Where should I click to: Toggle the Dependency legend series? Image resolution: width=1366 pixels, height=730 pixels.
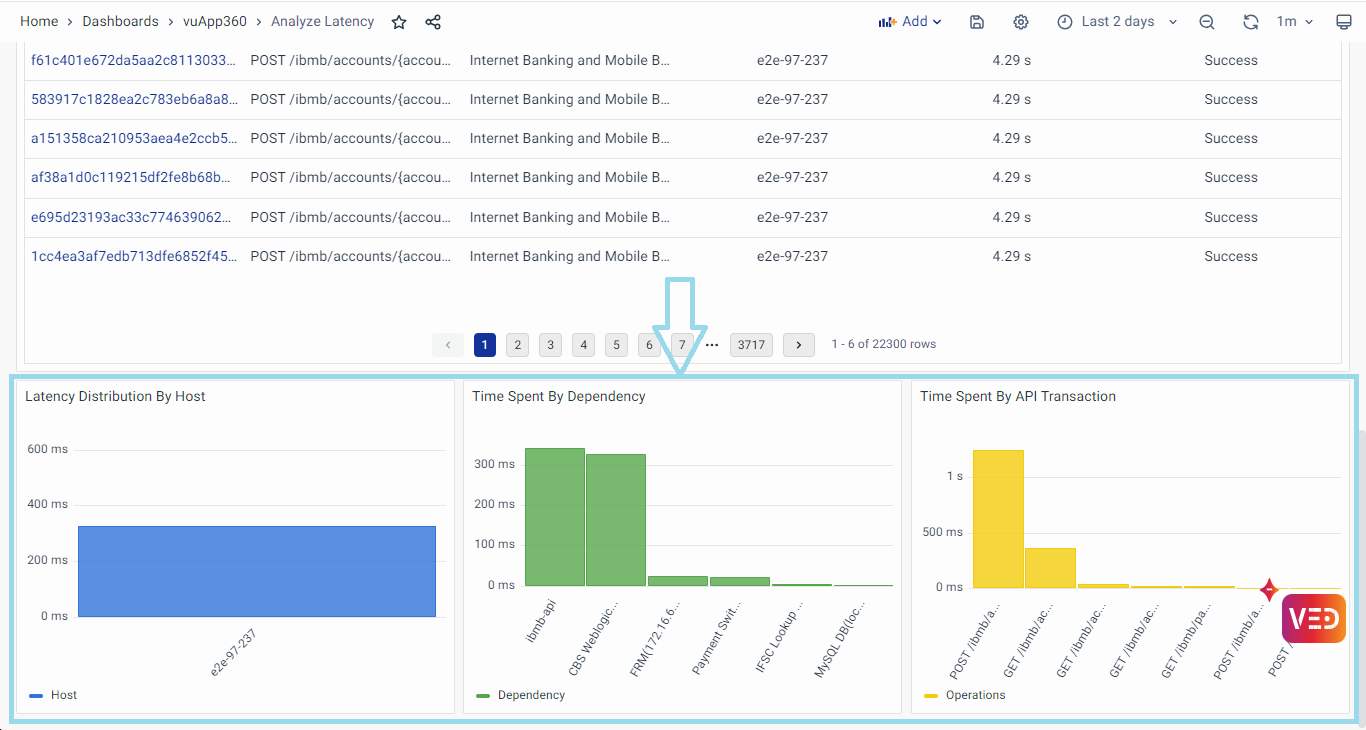pos(530,695)
